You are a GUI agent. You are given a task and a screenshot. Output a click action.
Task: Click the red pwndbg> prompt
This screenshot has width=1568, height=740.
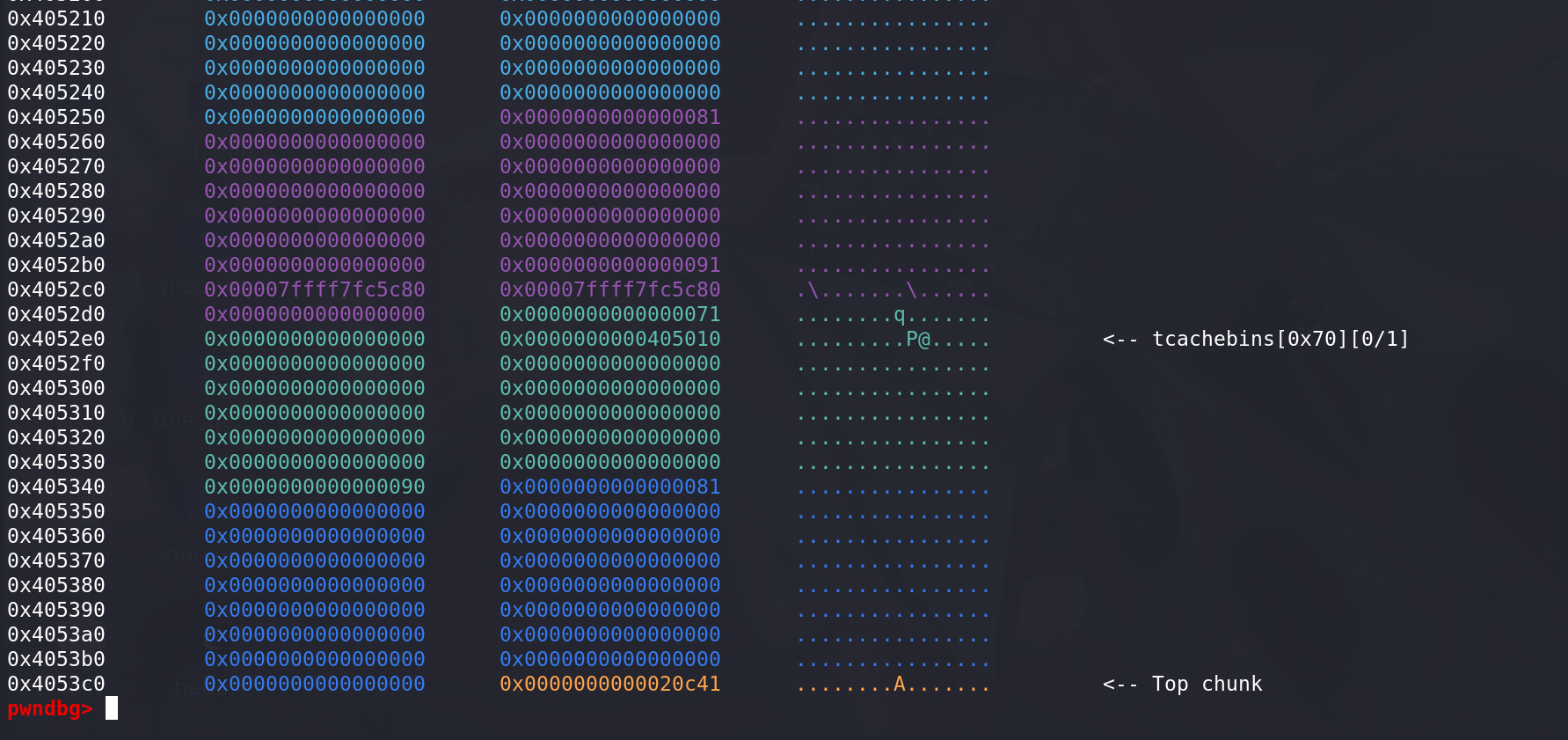[x=50, y=708]
